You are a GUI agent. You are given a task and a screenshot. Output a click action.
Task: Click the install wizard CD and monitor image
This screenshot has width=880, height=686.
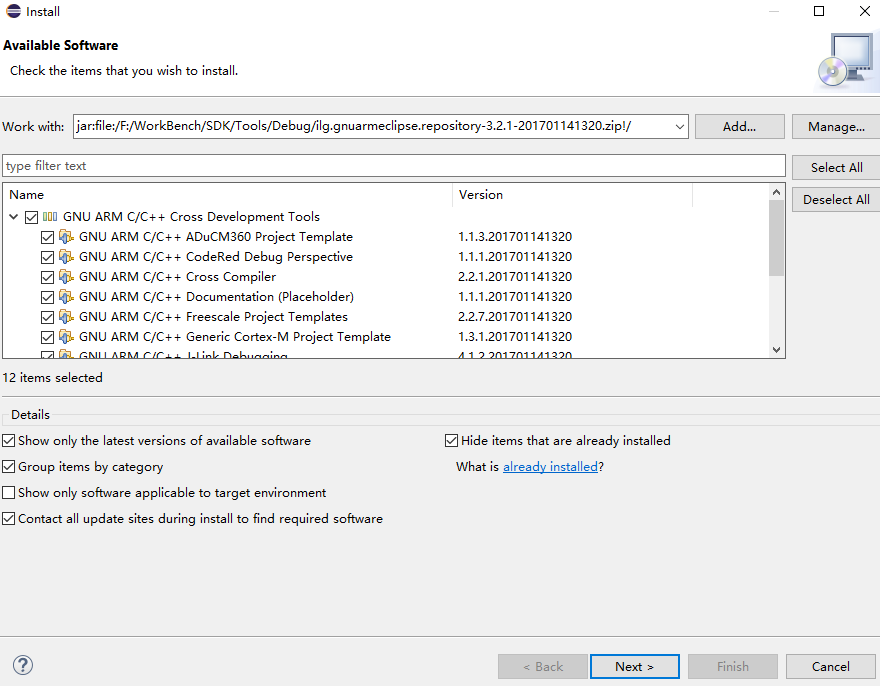coord(847,61)
